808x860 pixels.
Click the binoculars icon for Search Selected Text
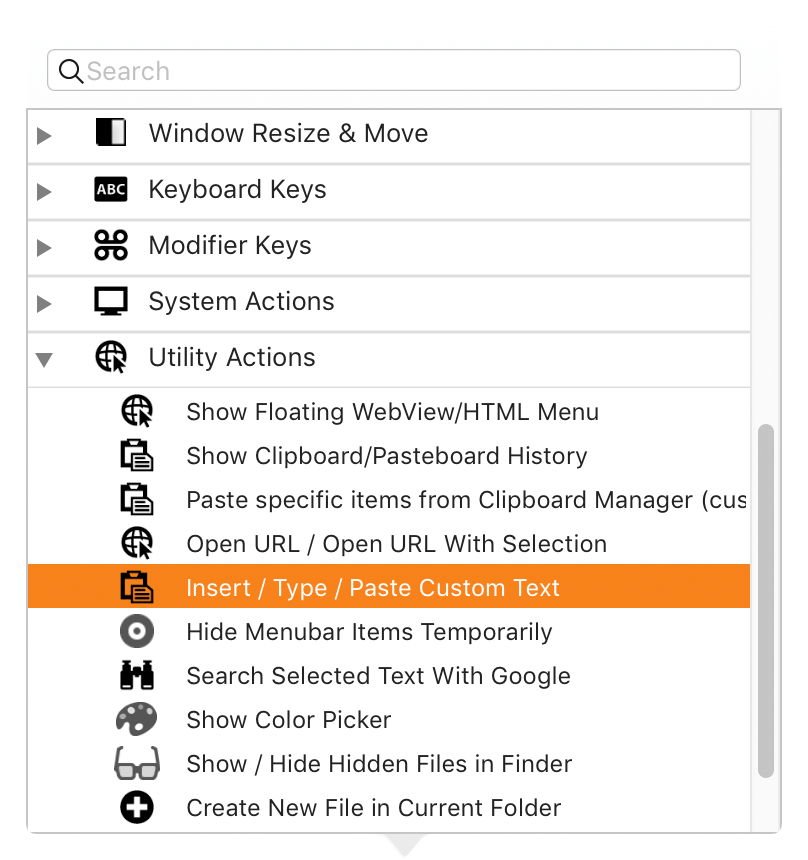point(137,675)
